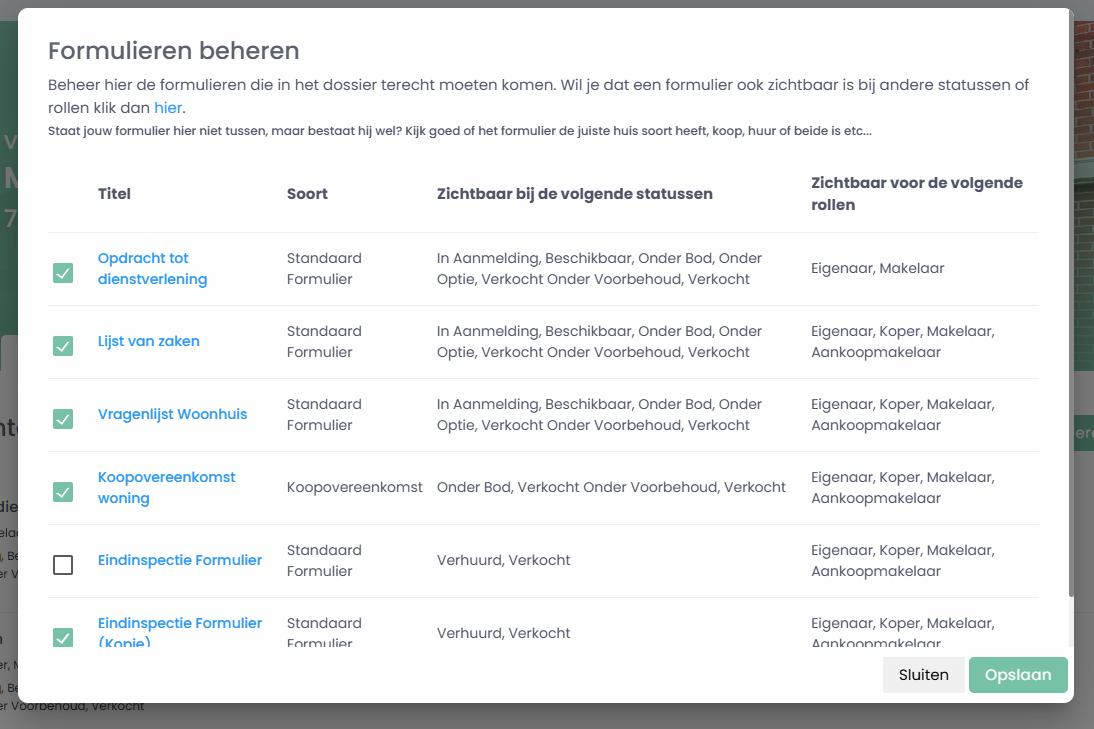The image size is (1094, 729).
Task: Open the Opdracht tot dienstverlening form link
Action: [152, 269]
